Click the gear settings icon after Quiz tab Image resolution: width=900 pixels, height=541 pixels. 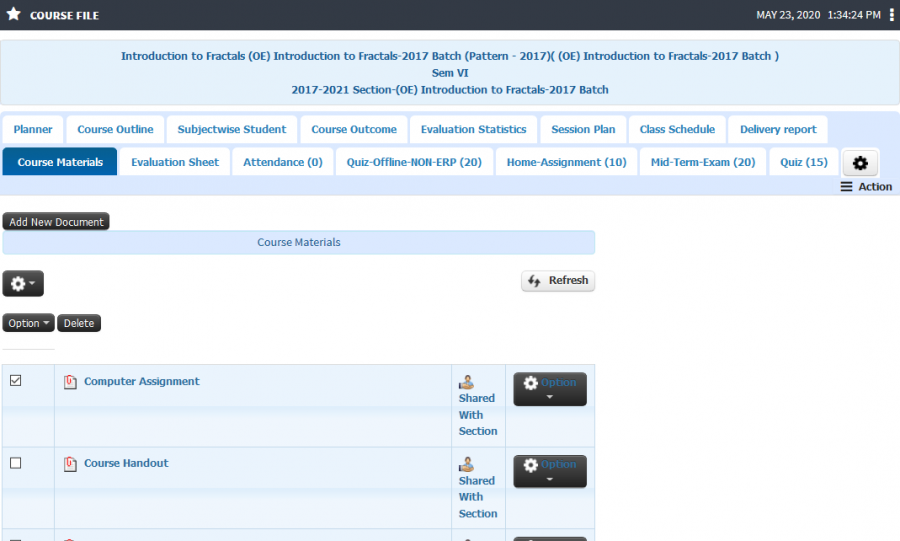(x=860, y=163)
